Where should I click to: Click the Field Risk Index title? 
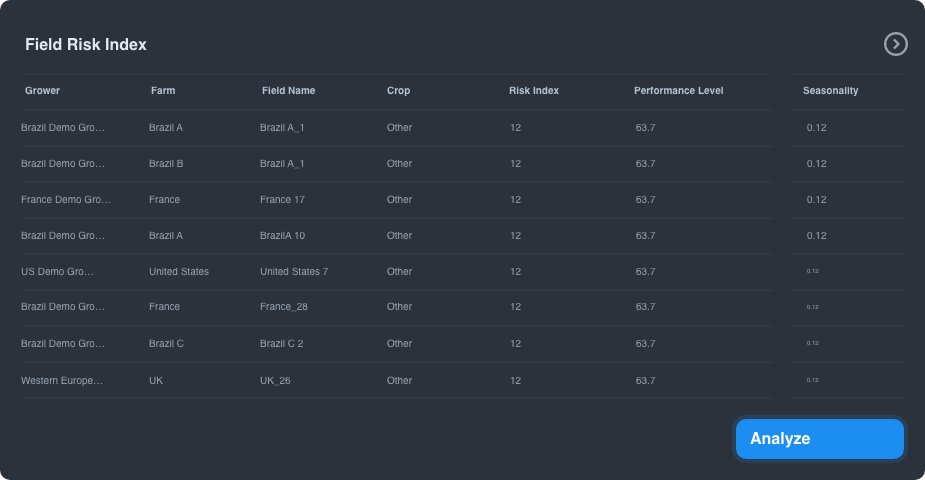86,45
